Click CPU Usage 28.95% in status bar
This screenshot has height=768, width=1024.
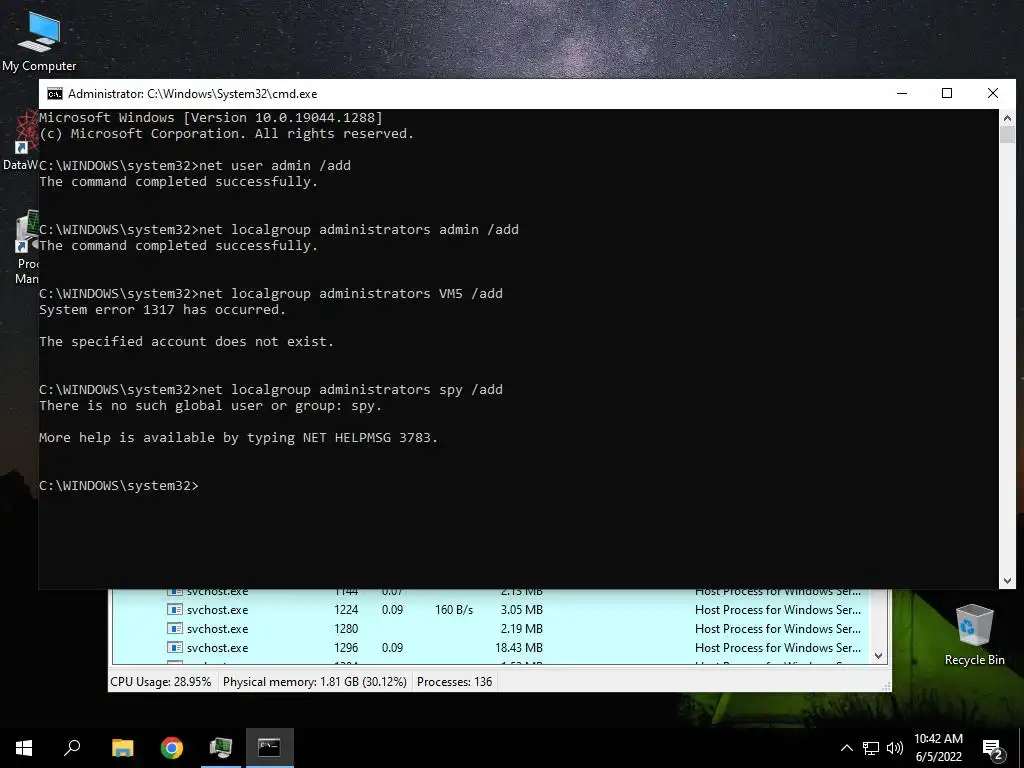pyautogui.click(x=161, y=682)
